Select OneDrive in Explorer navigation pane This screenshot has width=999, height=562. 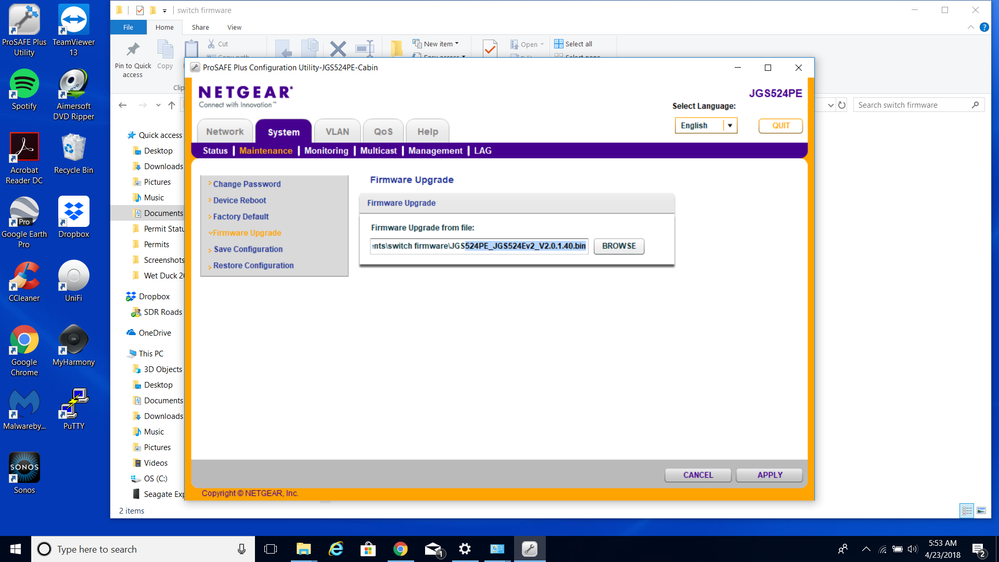tap(149, 333)
